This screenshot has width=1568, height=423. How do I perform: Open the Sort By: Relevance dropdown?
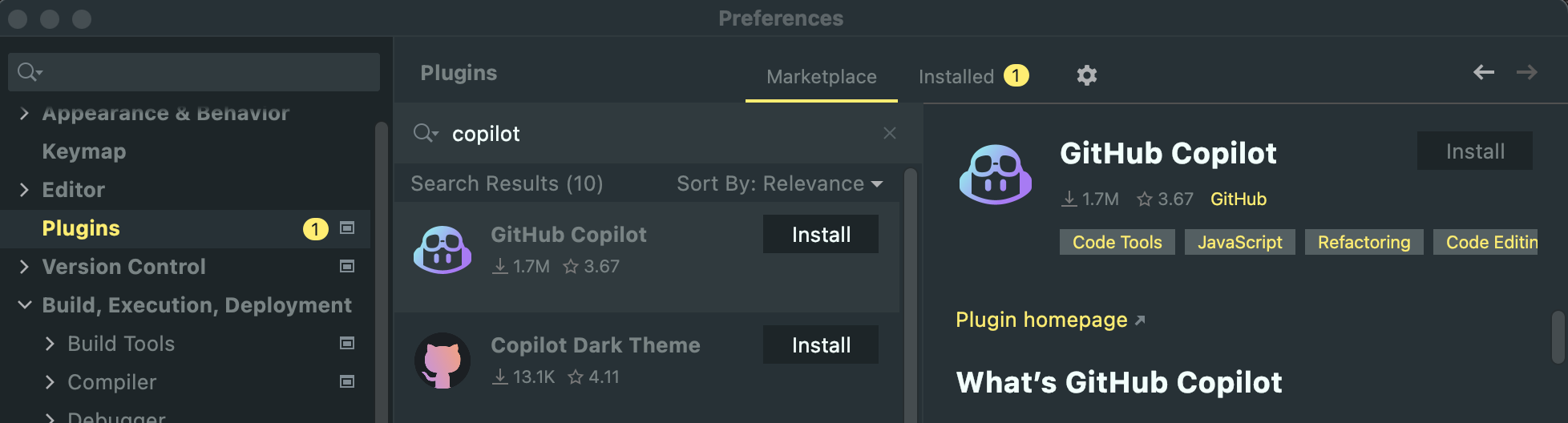(779, 183)
